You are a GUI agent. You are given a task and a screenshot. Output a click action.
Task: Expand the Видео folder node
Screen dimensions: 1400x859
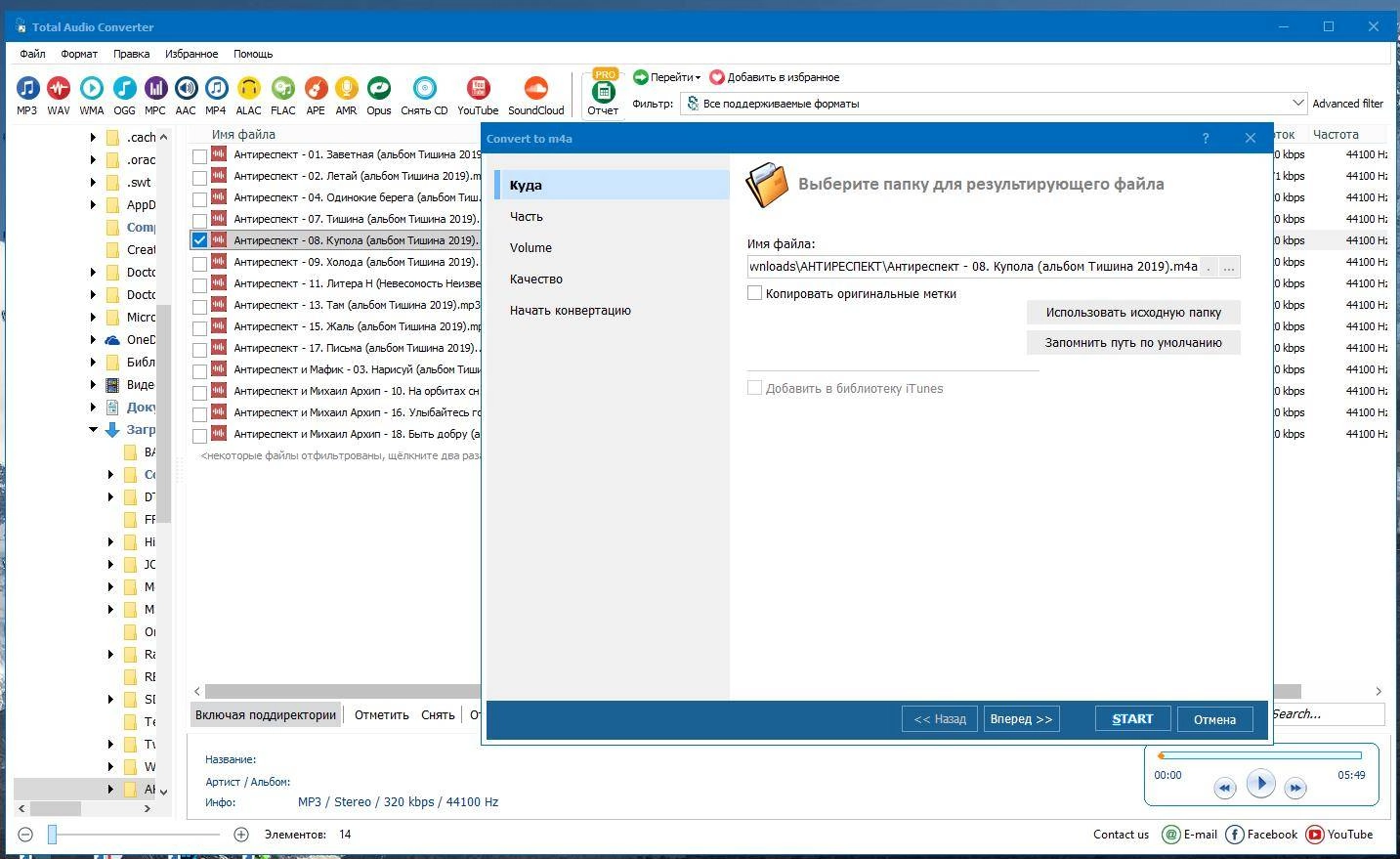pyautogui.click(x=94, y=384)
